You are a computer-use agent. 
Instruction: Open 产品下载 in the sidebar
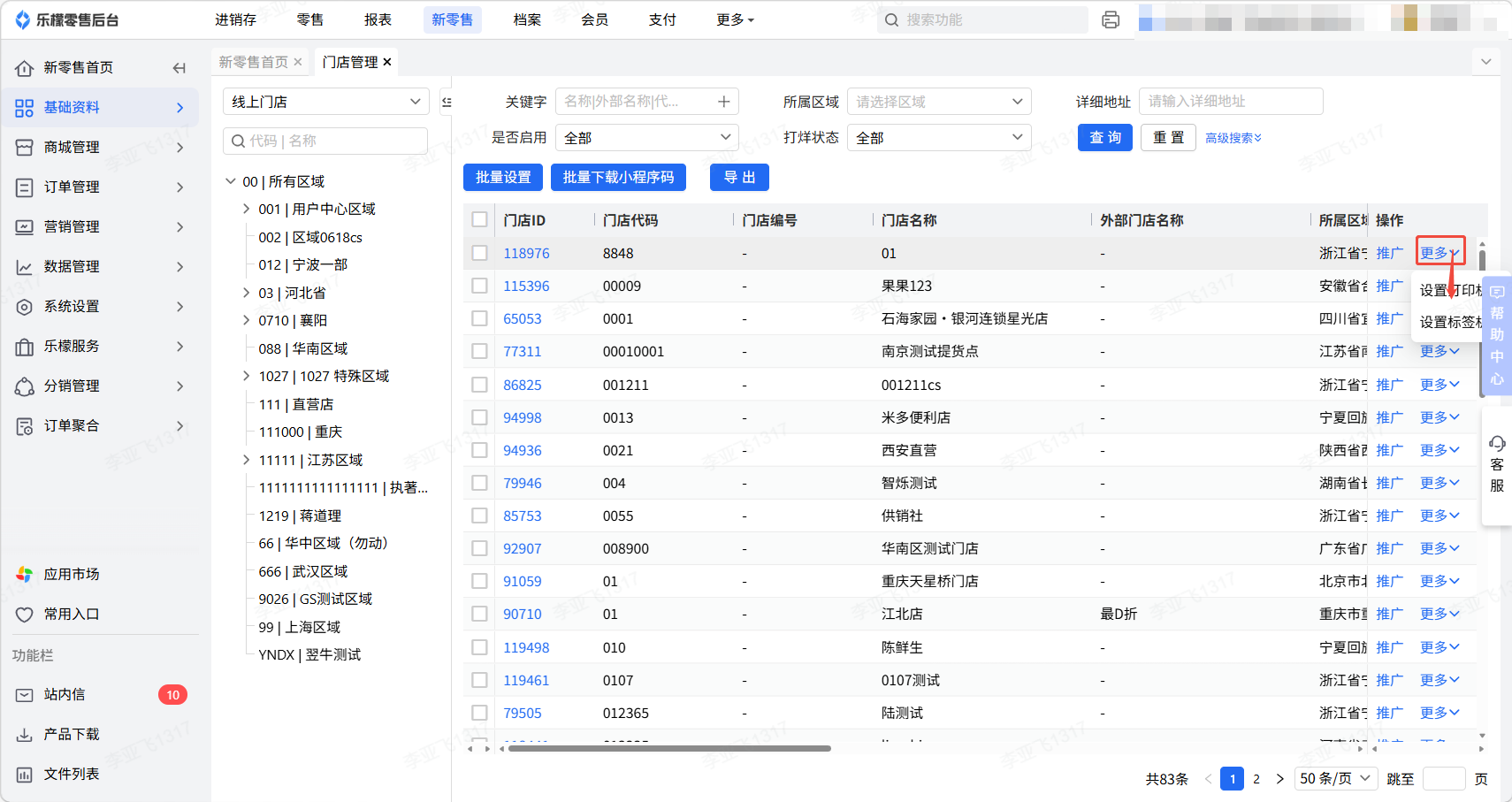[x=71, y=734]
